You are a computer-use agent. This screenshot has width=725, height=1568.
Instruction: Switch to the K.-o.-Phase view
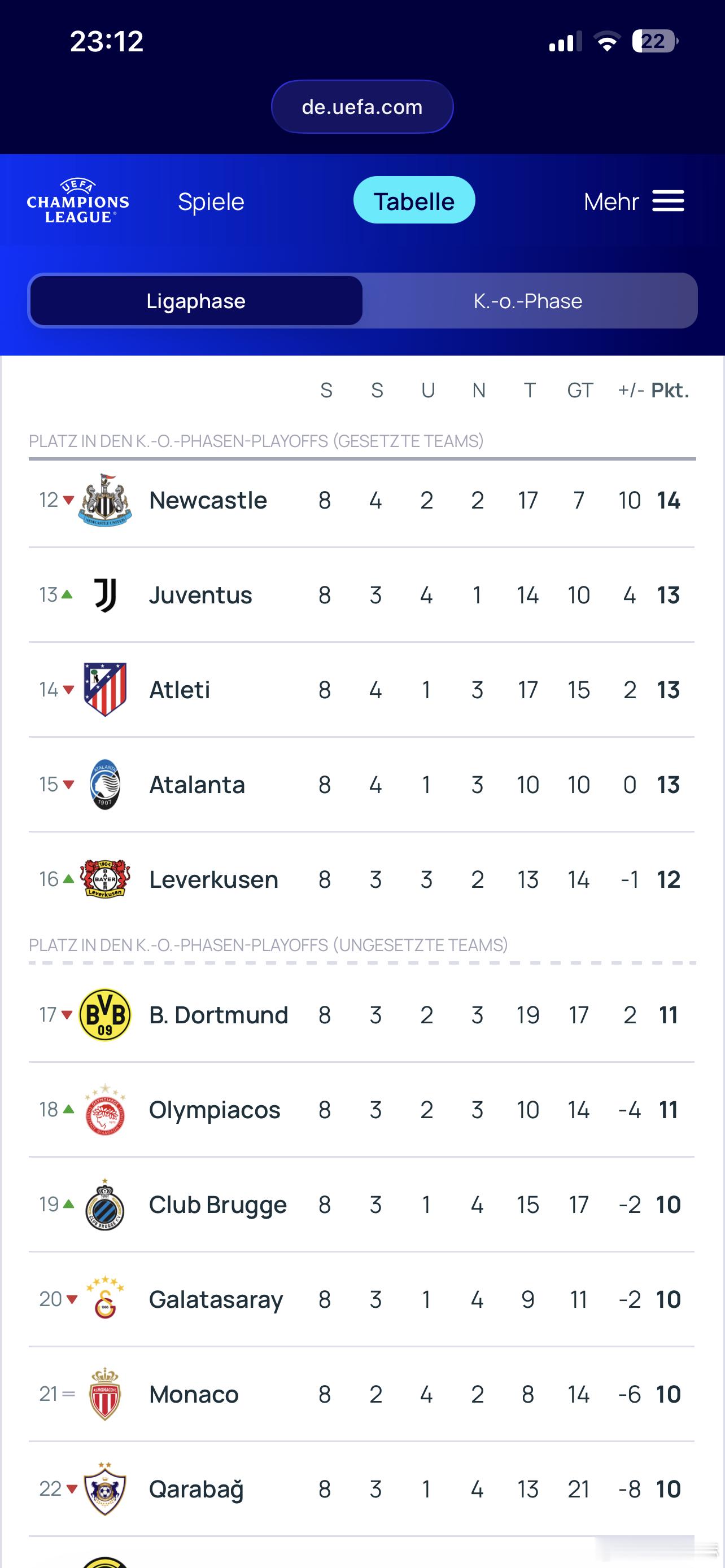(528, 301)
